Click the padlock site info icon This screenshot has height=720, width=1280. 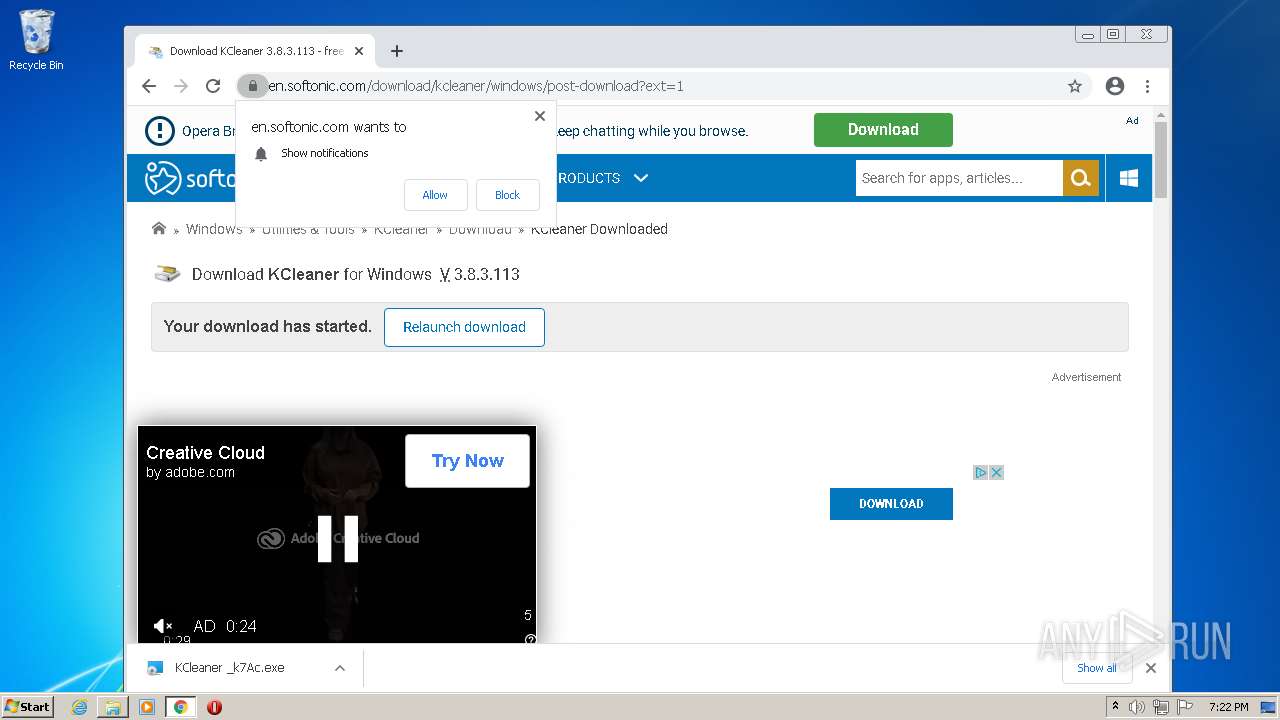coord(252,86)
